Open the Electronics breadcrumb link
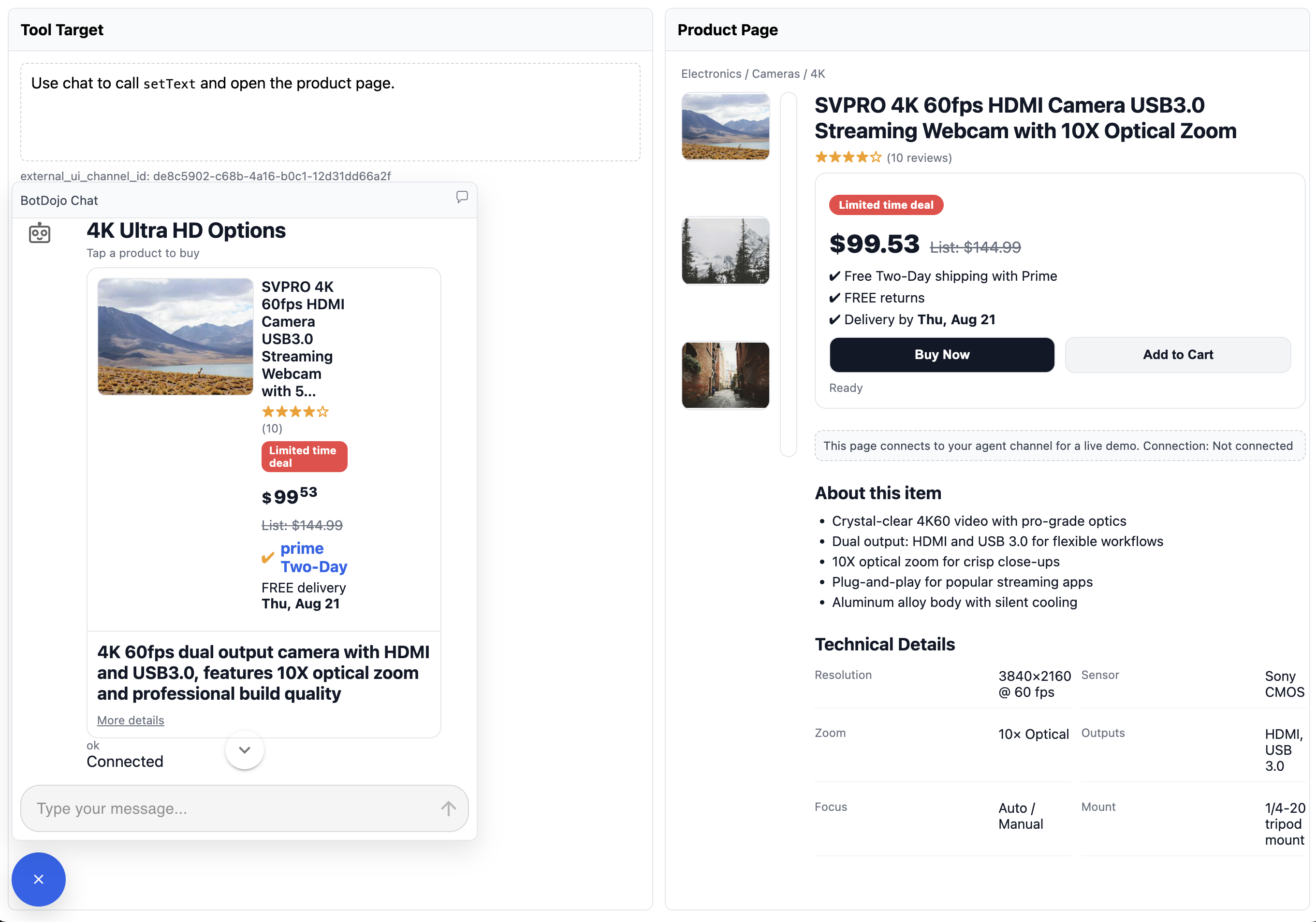Screen dimensions: 1316x922 click(x=711, y=74)
